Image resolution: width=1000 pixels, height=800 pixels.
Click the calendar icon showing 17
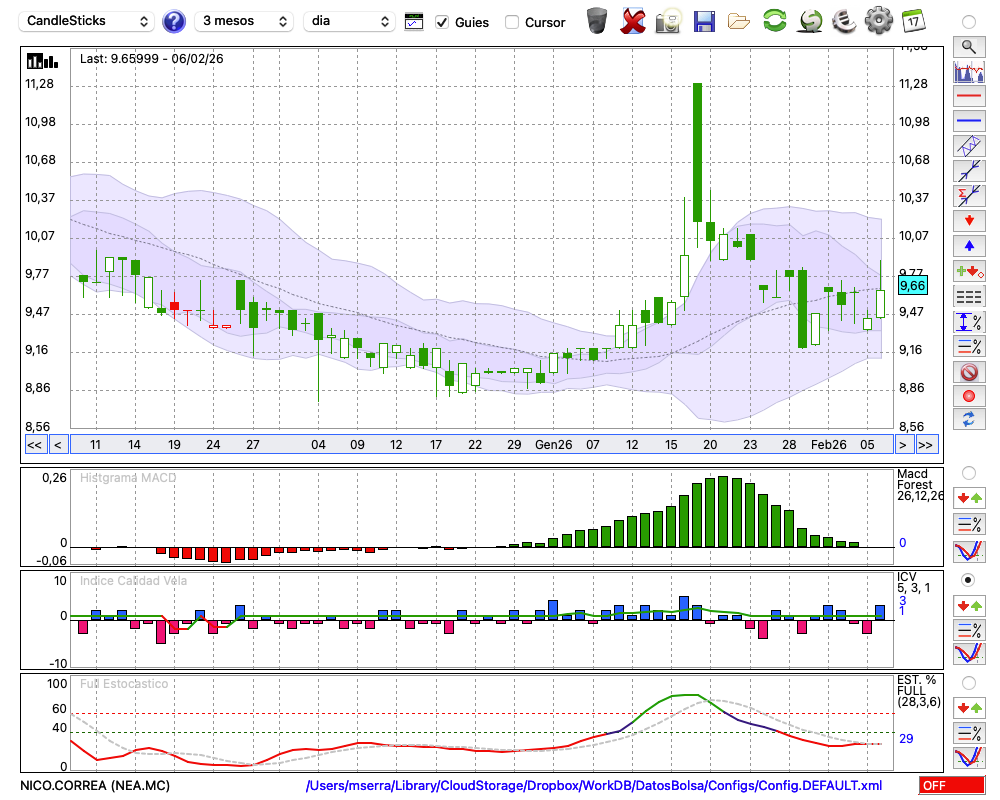click(913, 21)
